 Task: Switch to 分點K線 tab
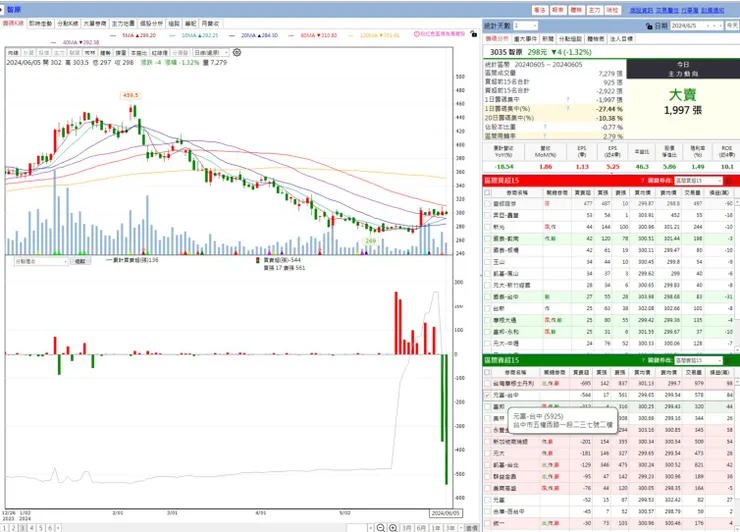67,24
